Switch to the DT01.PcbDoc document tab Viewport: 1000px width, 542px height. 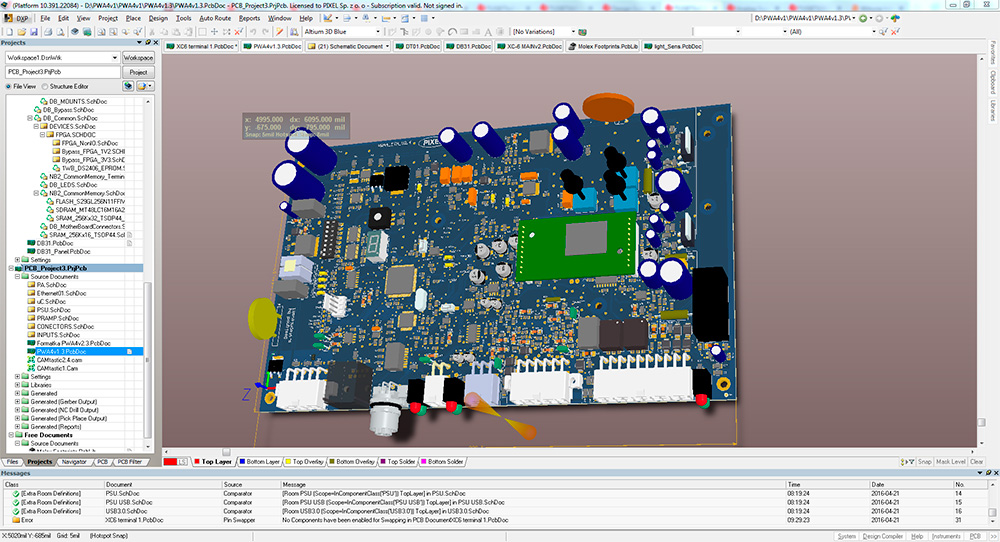[418, 46]
